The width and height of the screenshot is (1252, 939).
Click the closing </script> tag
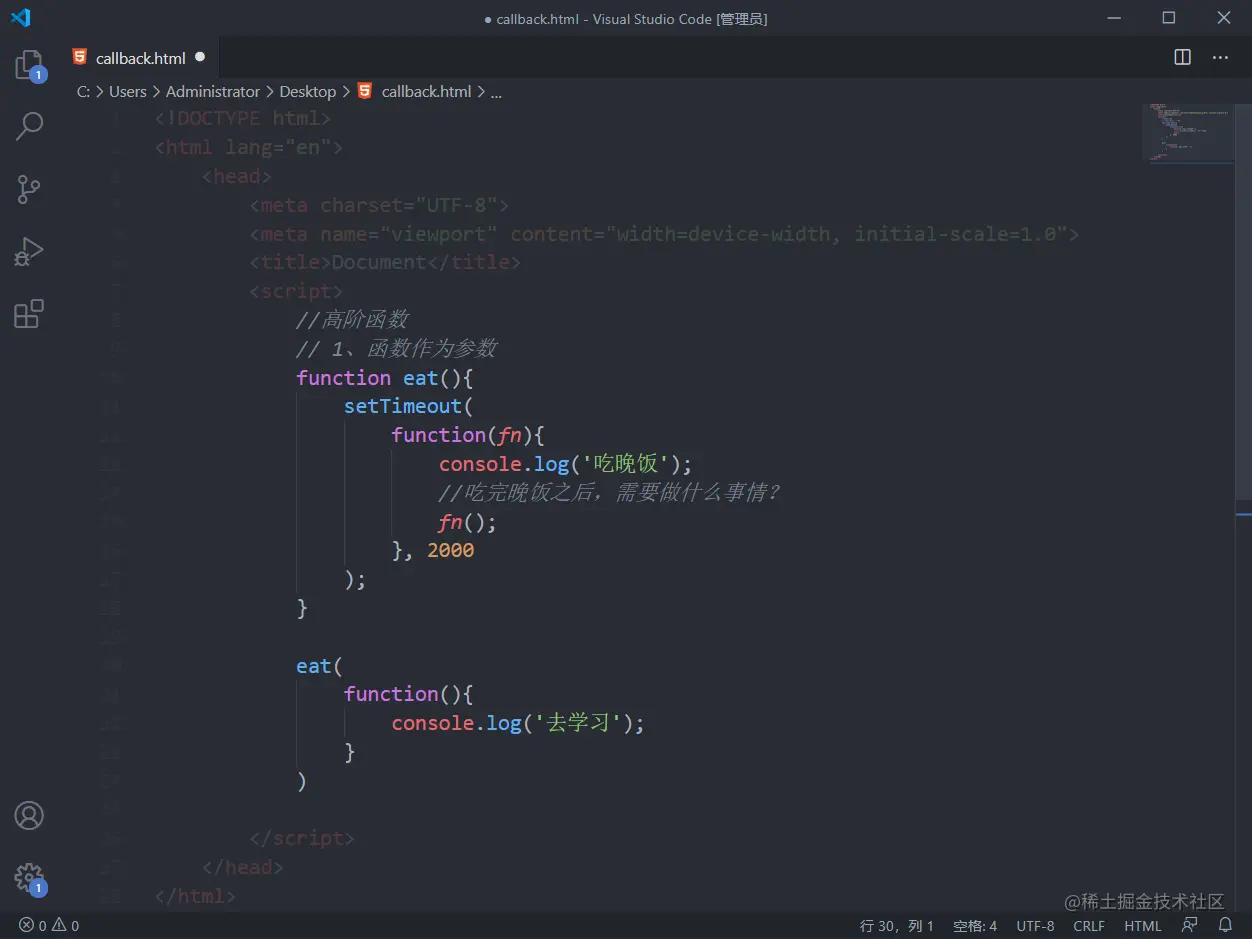click(302, 838)
